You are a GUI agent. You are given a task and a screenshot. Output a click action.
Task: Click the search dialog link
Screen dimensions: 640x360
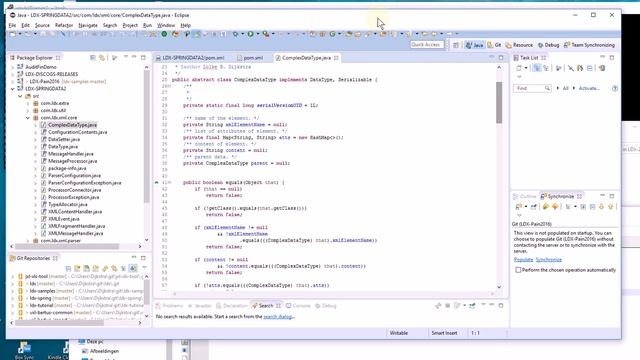click(x=278, y=317)
